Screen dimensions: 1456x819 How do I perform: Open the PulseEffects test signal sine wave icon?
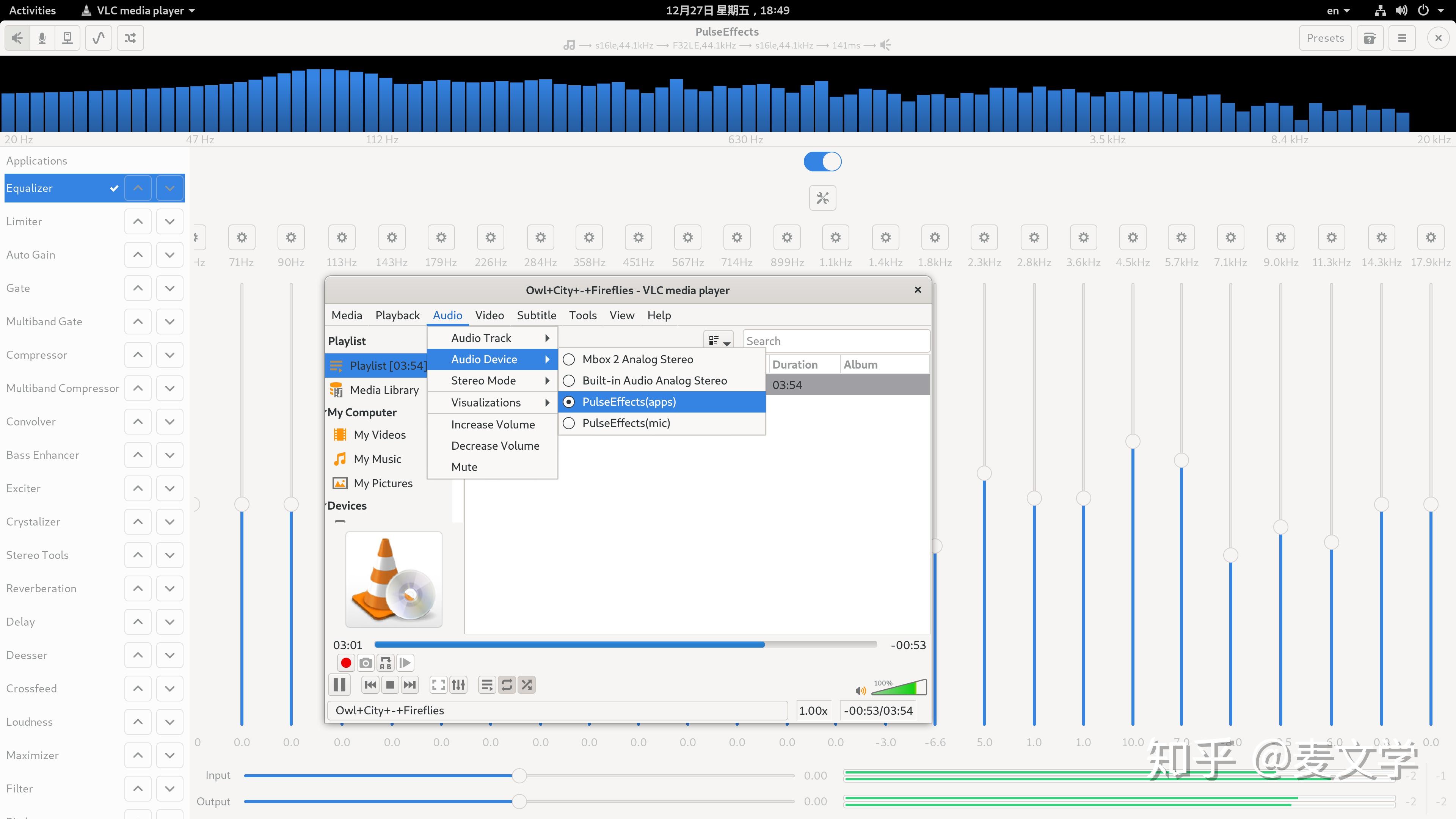click(x=99, y=38)
